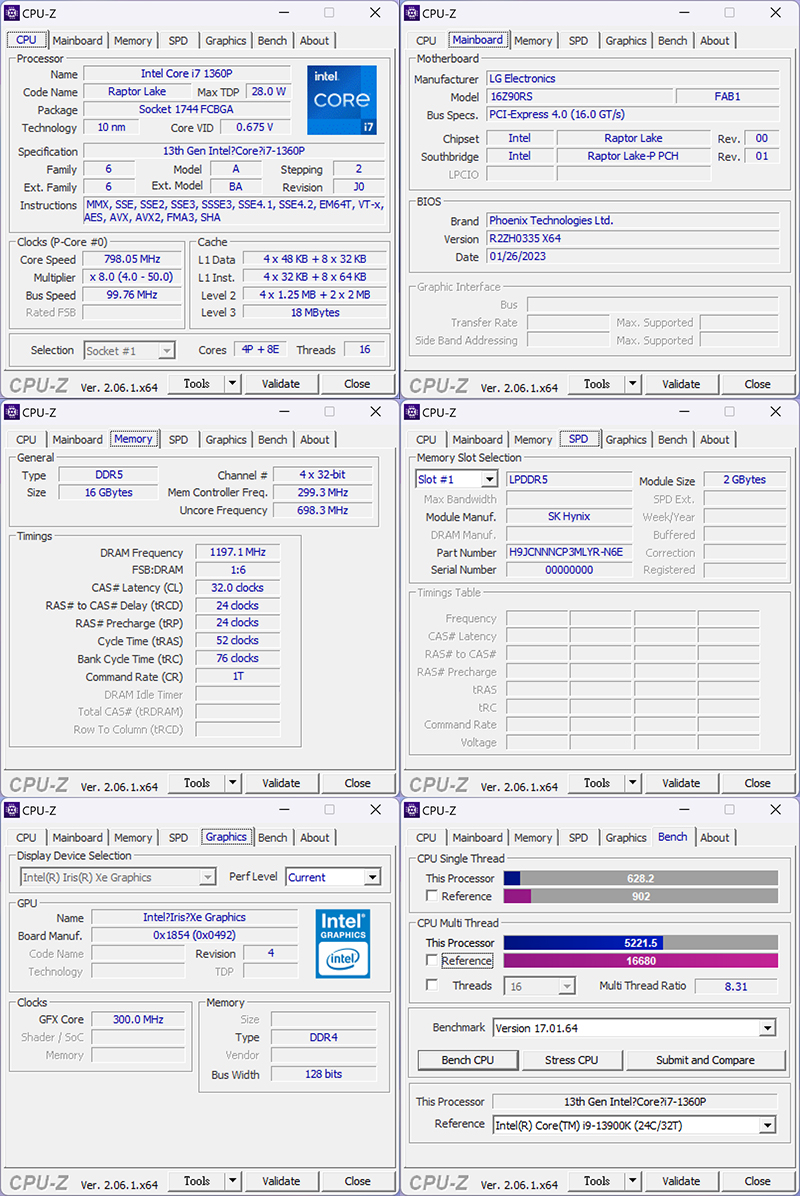Click the multi thread Reference bar showing 16680
800x1196 pixels.
click(641, 961)
